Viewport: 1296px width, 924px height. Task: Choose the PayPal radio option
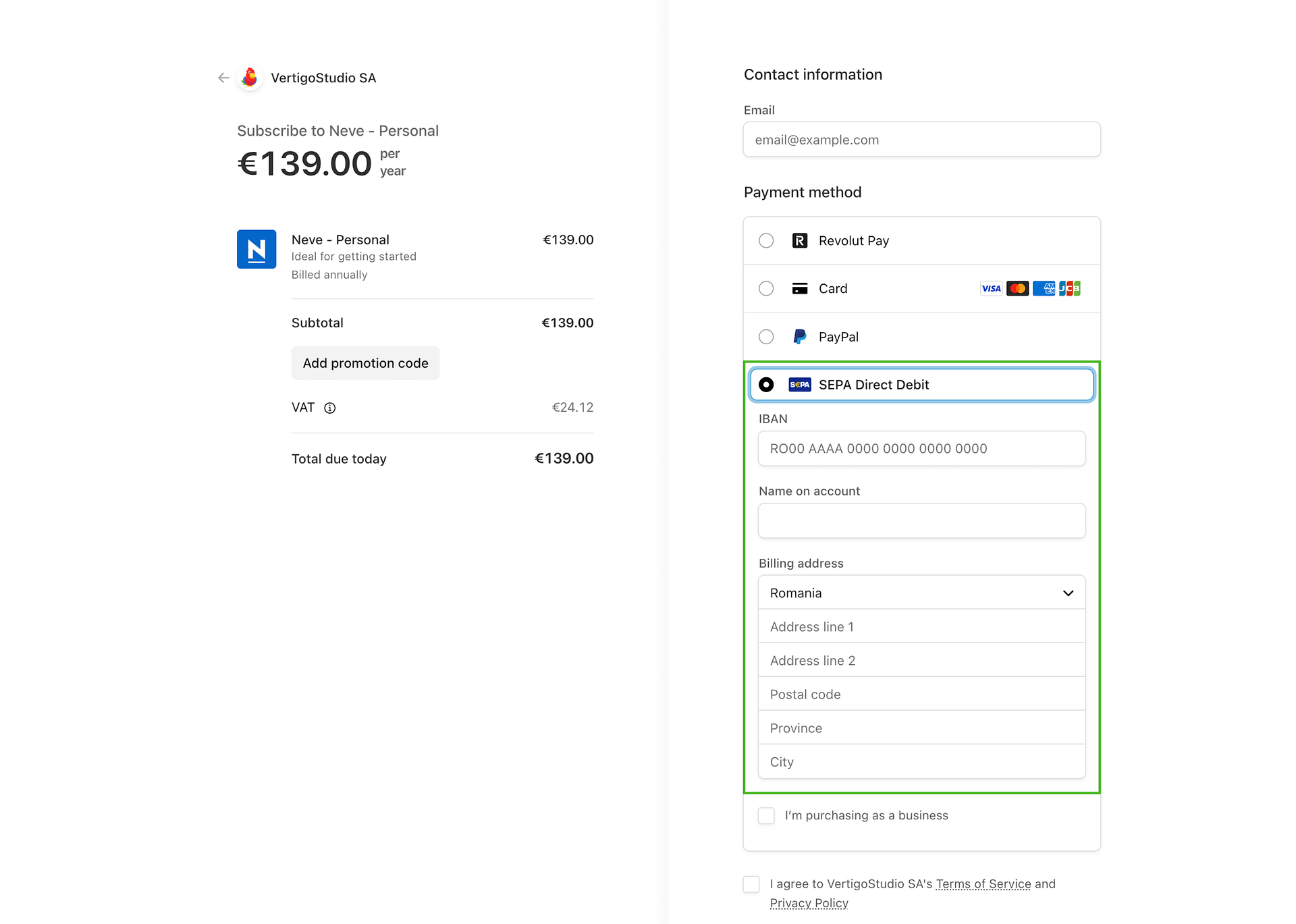(x=766, y=337)
